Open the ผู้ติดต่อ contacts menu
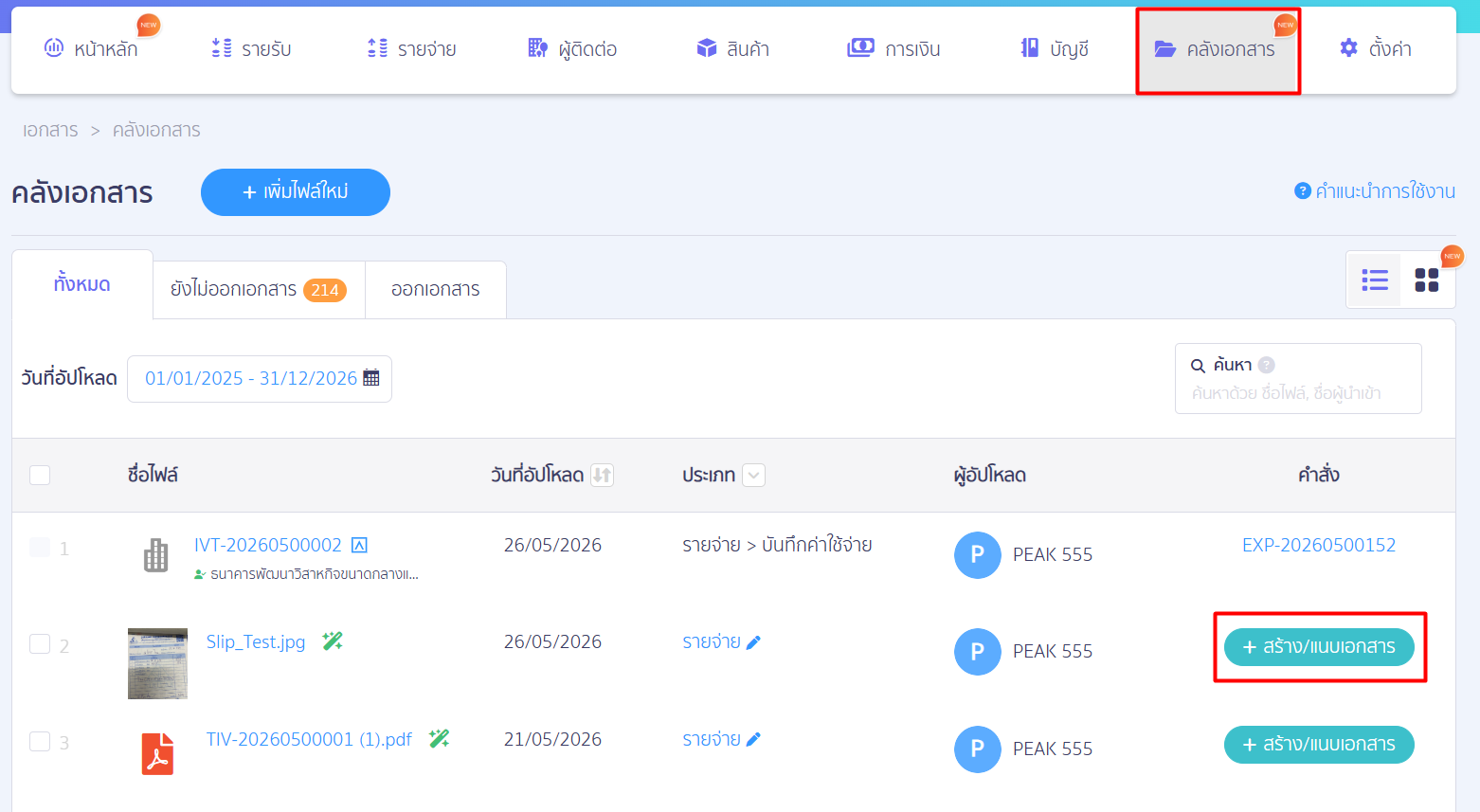1480x812 pixels. pyautogui.click(x=572, y=48)
